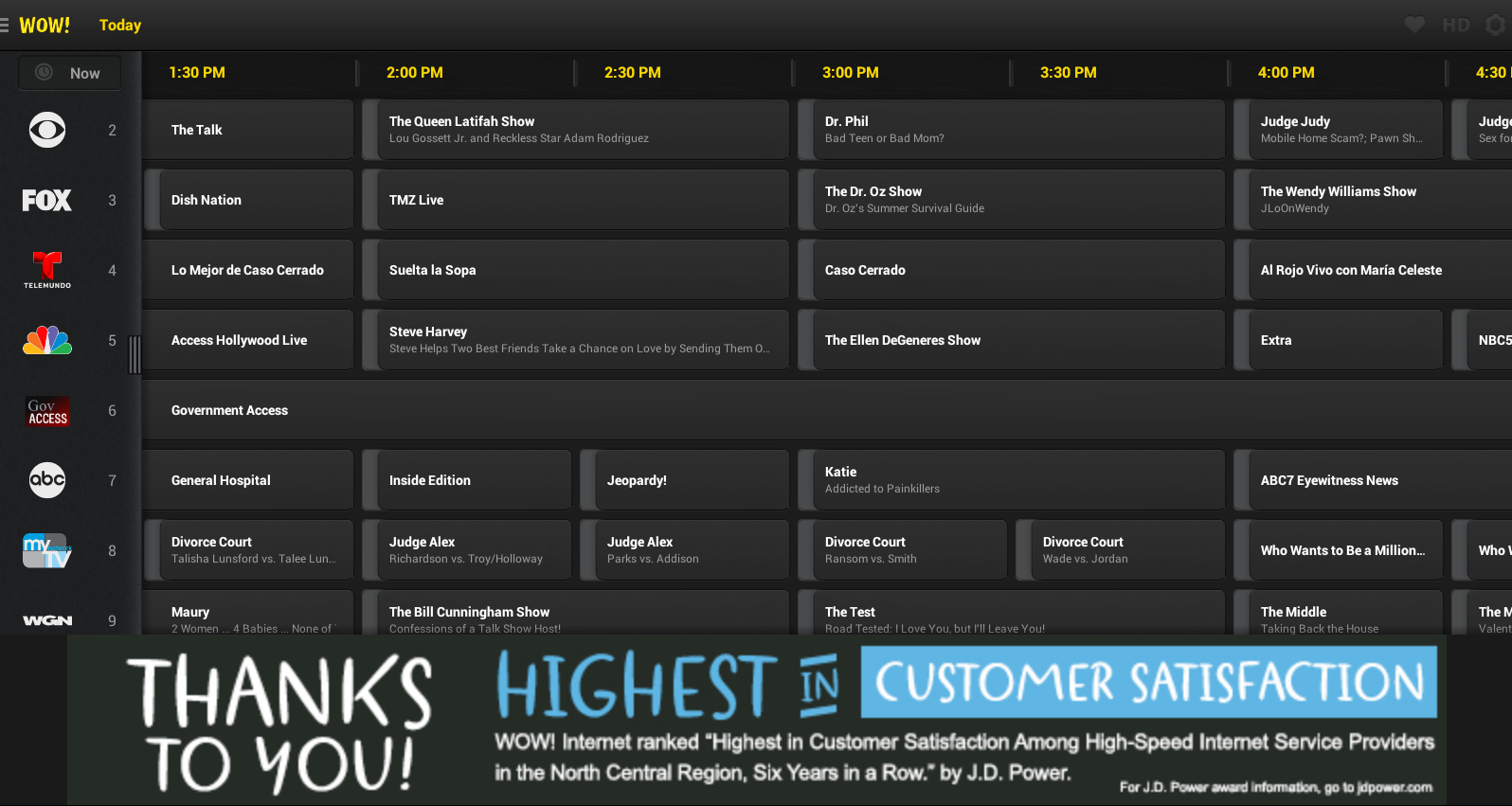Select Dr. Phil: Bad Teen or Bad Mom?
This screenshot has height=806, width=1512.
click(x=1012, y=130)
